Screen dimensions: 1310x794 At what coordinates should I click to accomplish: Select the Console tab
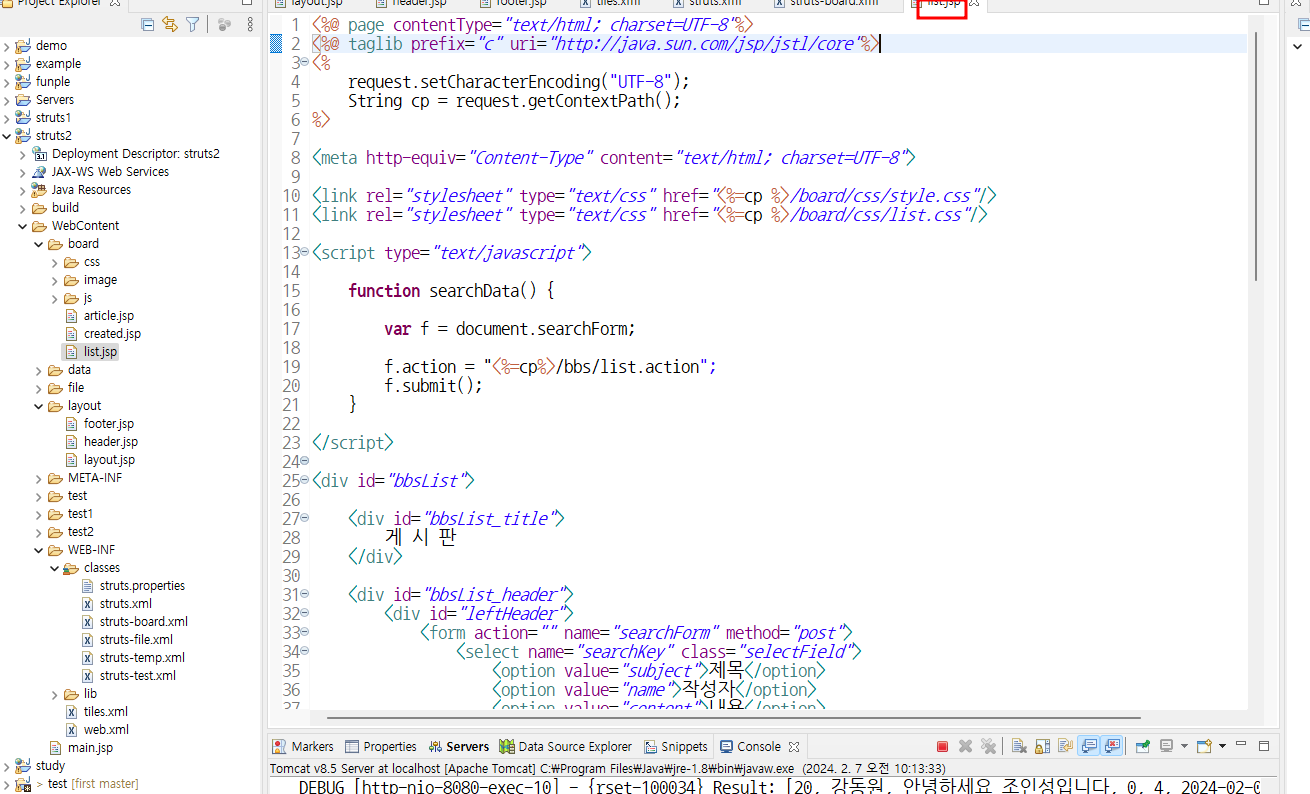tap(750, 746)
